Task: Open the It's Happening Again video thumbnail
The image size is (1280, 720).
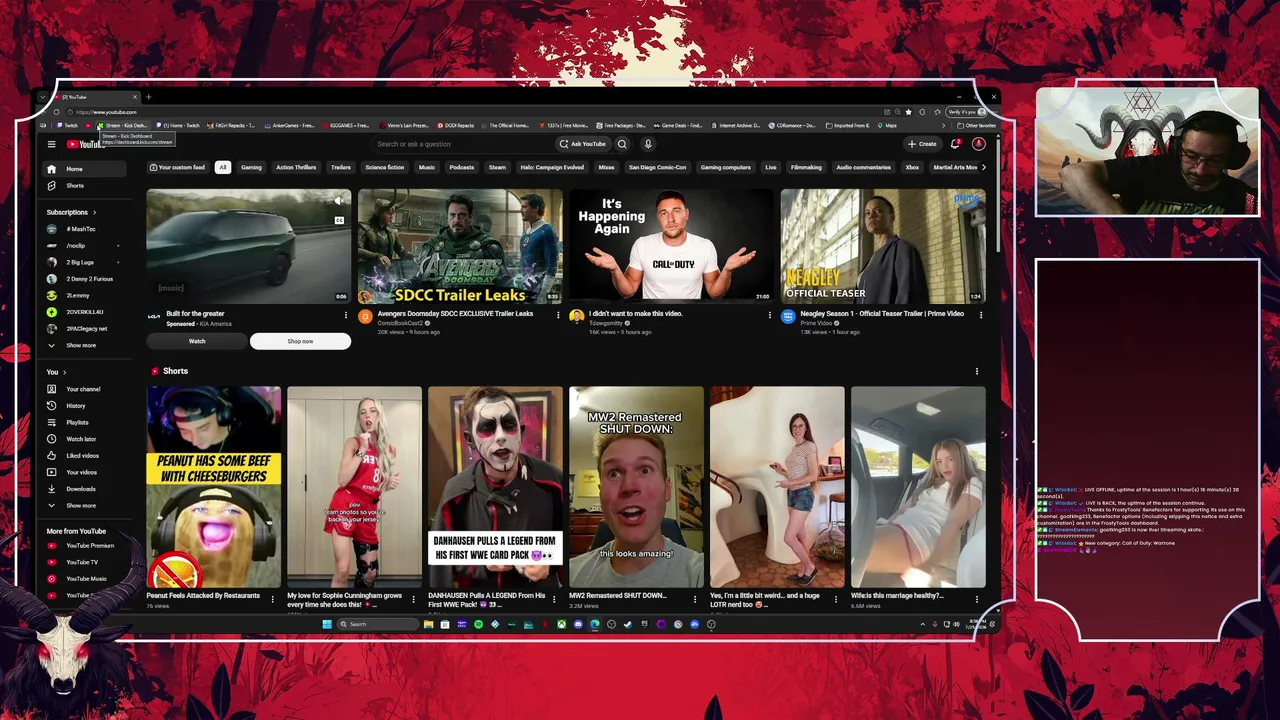Action: point(671,246)
